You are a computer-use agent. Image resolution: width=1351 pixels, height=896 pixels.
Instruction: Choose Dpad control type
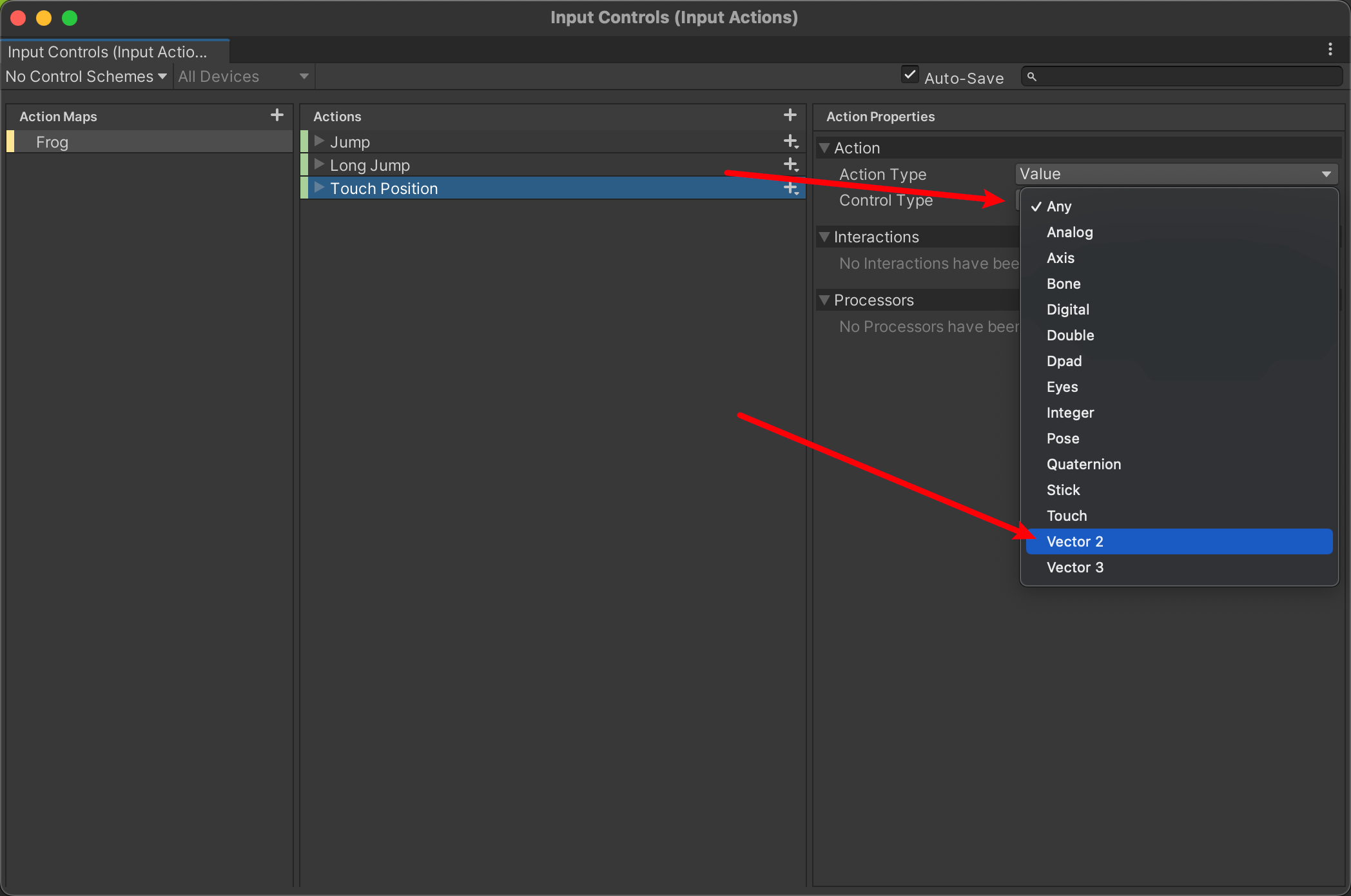click(x=1179, y=361)
